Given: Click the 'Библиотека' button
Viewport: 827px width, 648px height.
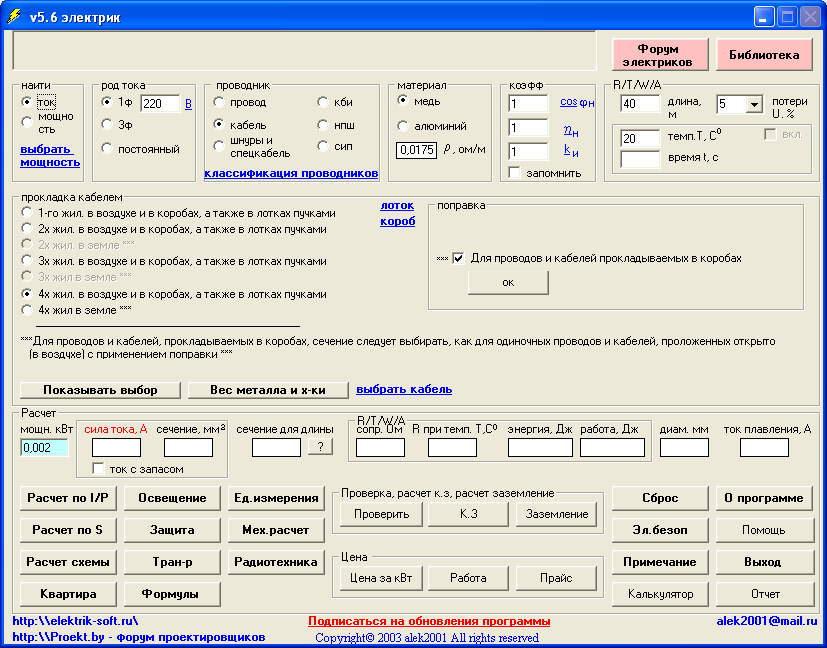Looking at the screenshot, I should (x=764, y=55).
